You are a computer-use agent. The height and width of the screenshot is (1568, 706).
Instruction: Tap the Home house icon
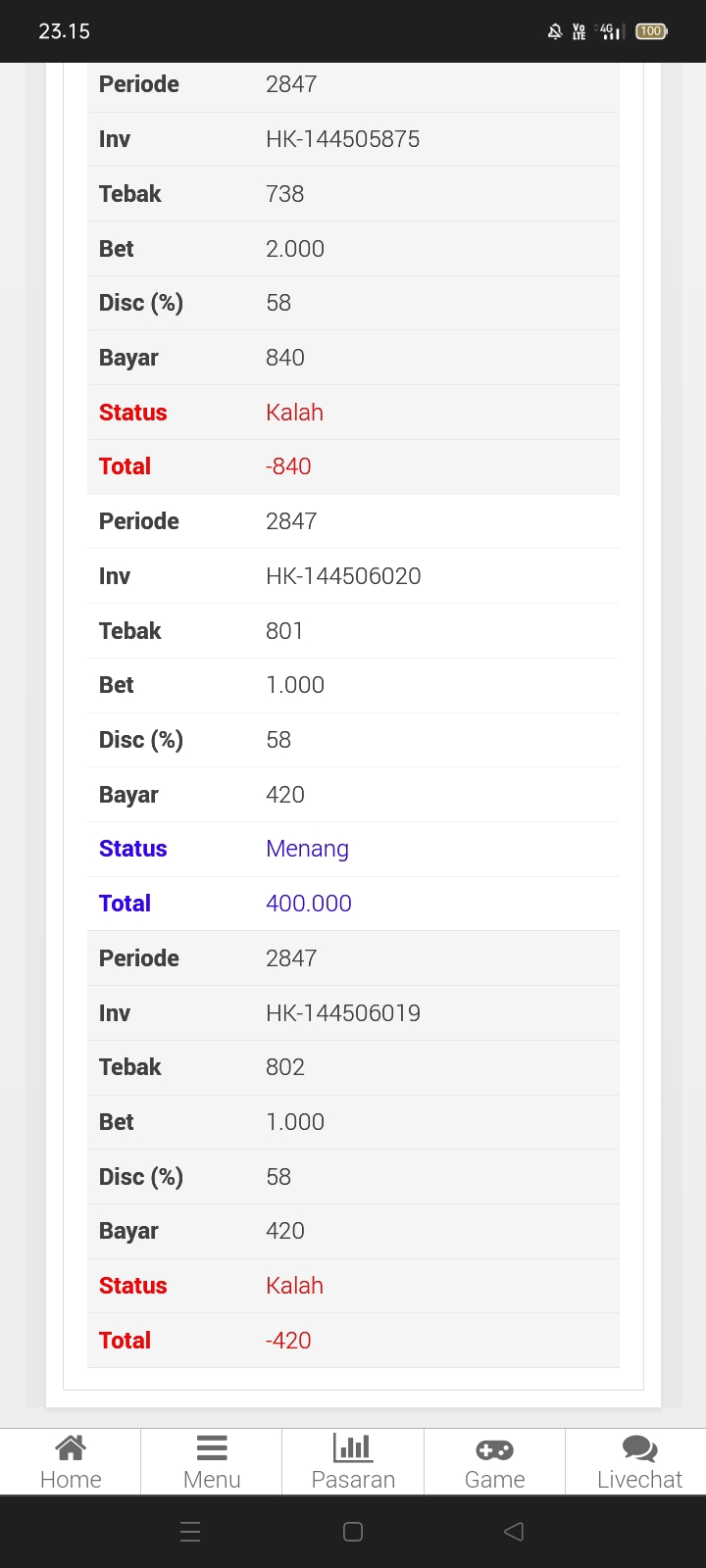click(x=71, y=1447)
